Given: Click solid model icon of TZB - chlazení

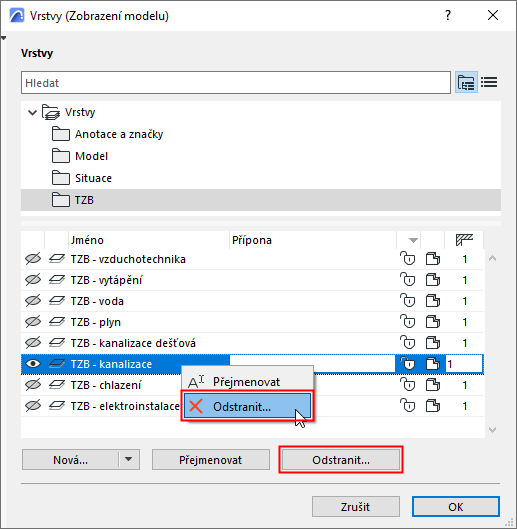Looking at the screenshot, I should [433, 385].
